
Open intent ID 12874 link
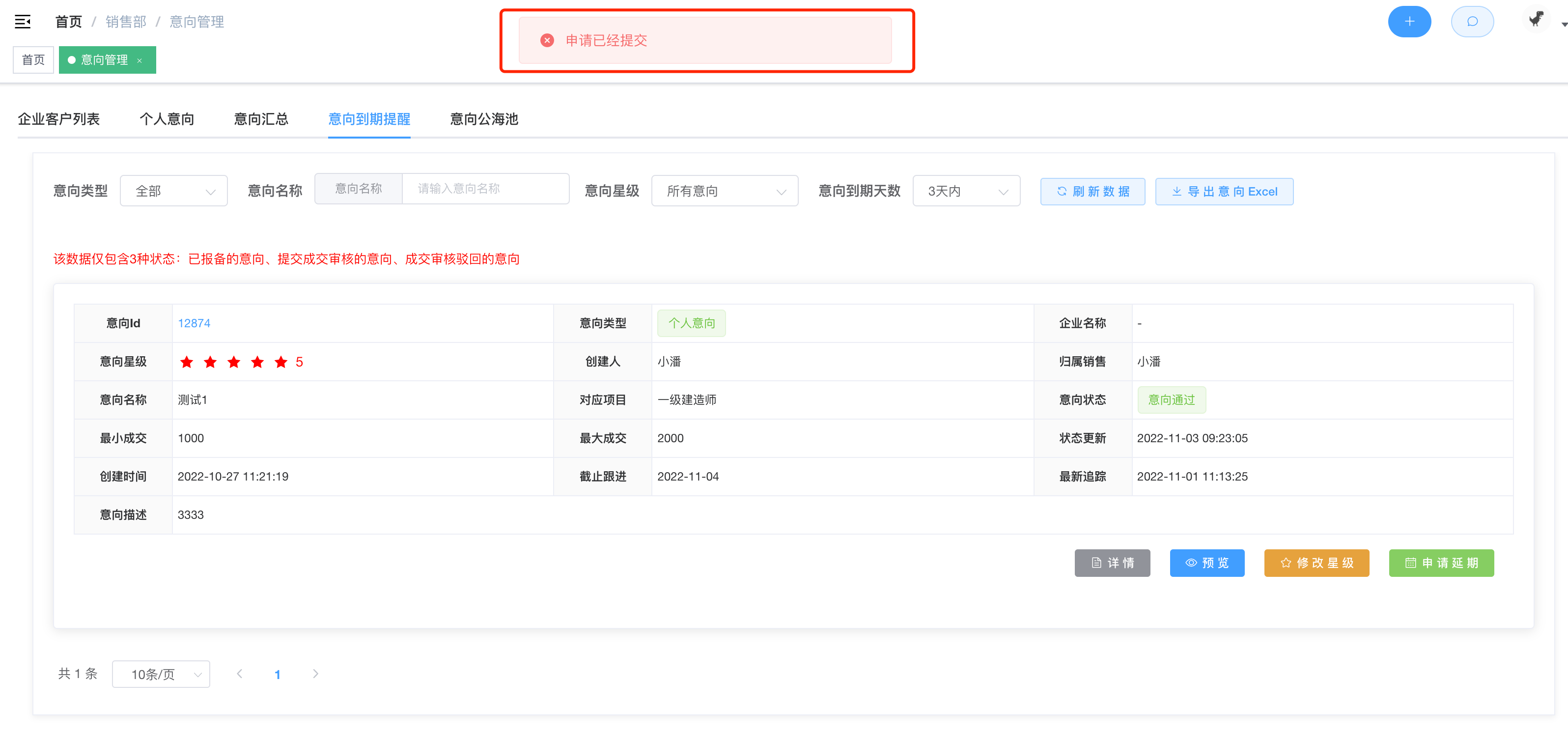click(194, 323)
